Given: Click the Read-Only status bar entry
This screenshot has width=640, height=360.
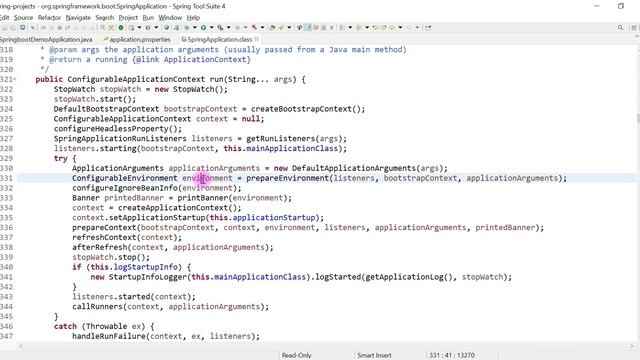Looking at the screenshot, I should click(296, 355).
